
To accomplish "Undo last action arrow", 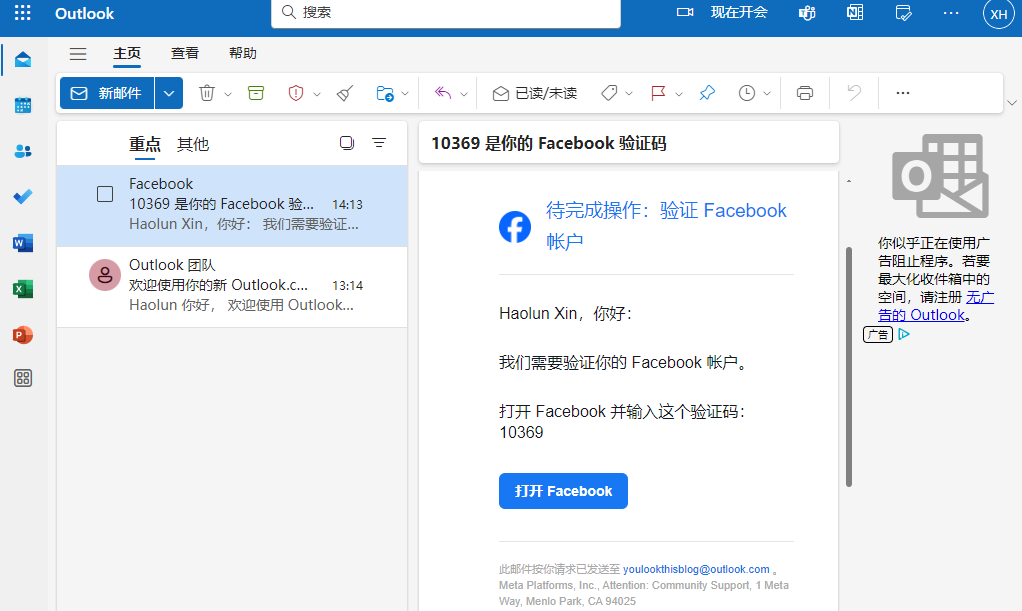I will tap(854, 93).
